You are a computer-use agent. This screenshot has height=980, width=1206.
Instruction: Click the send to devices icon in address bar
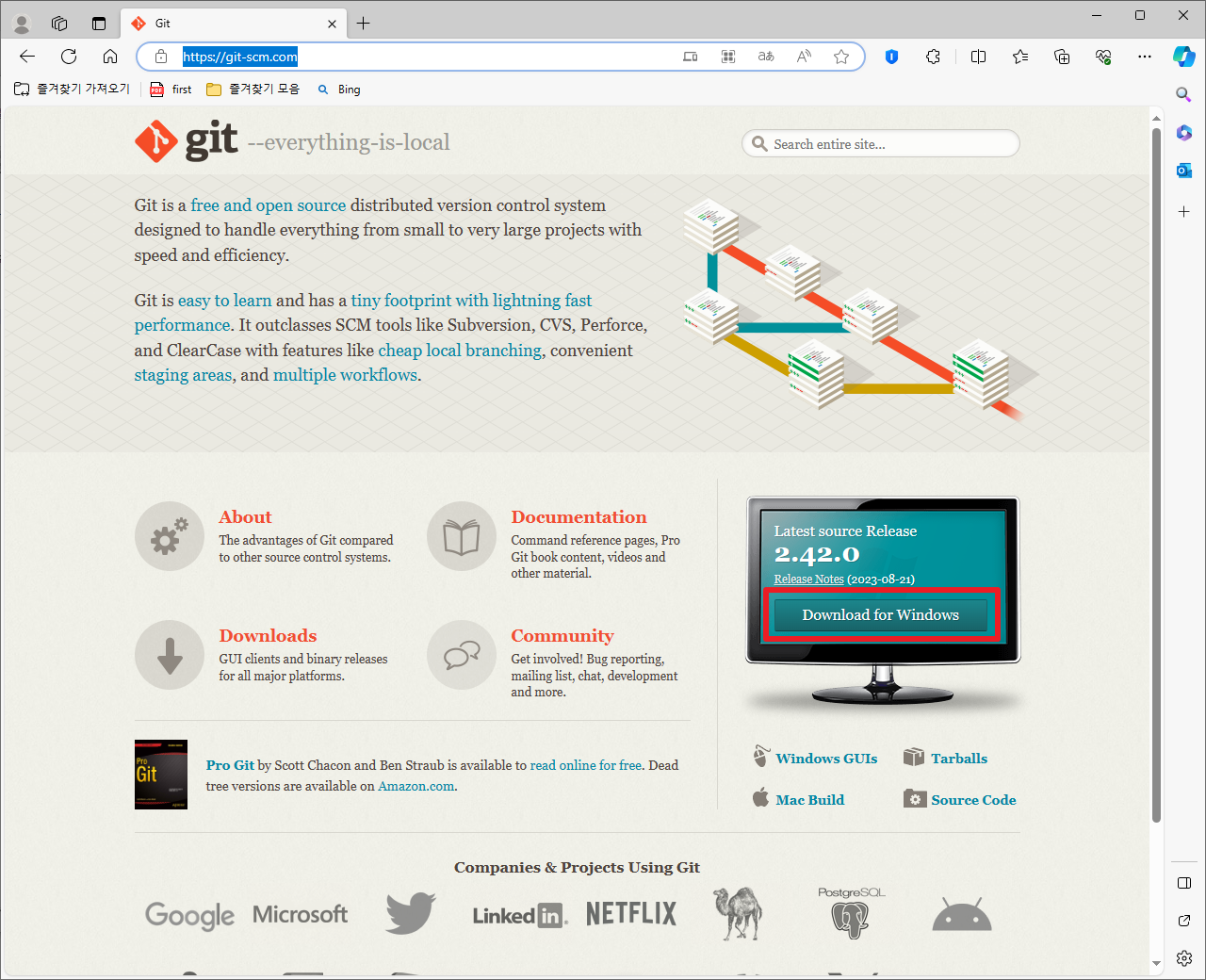click(x=691, y=57)
